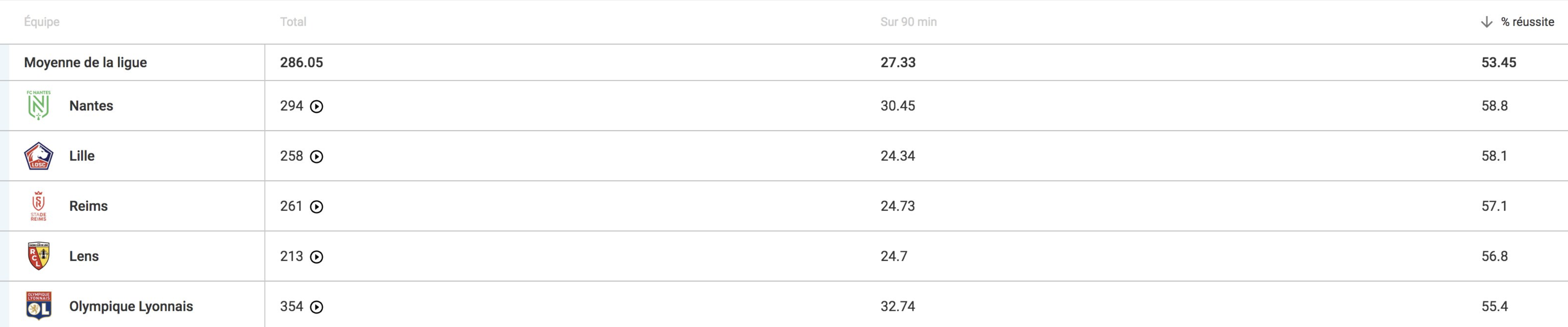Click the Lille LOSC club crest
This screenshot has width=1568, height=327.
[x=38, y=156]
